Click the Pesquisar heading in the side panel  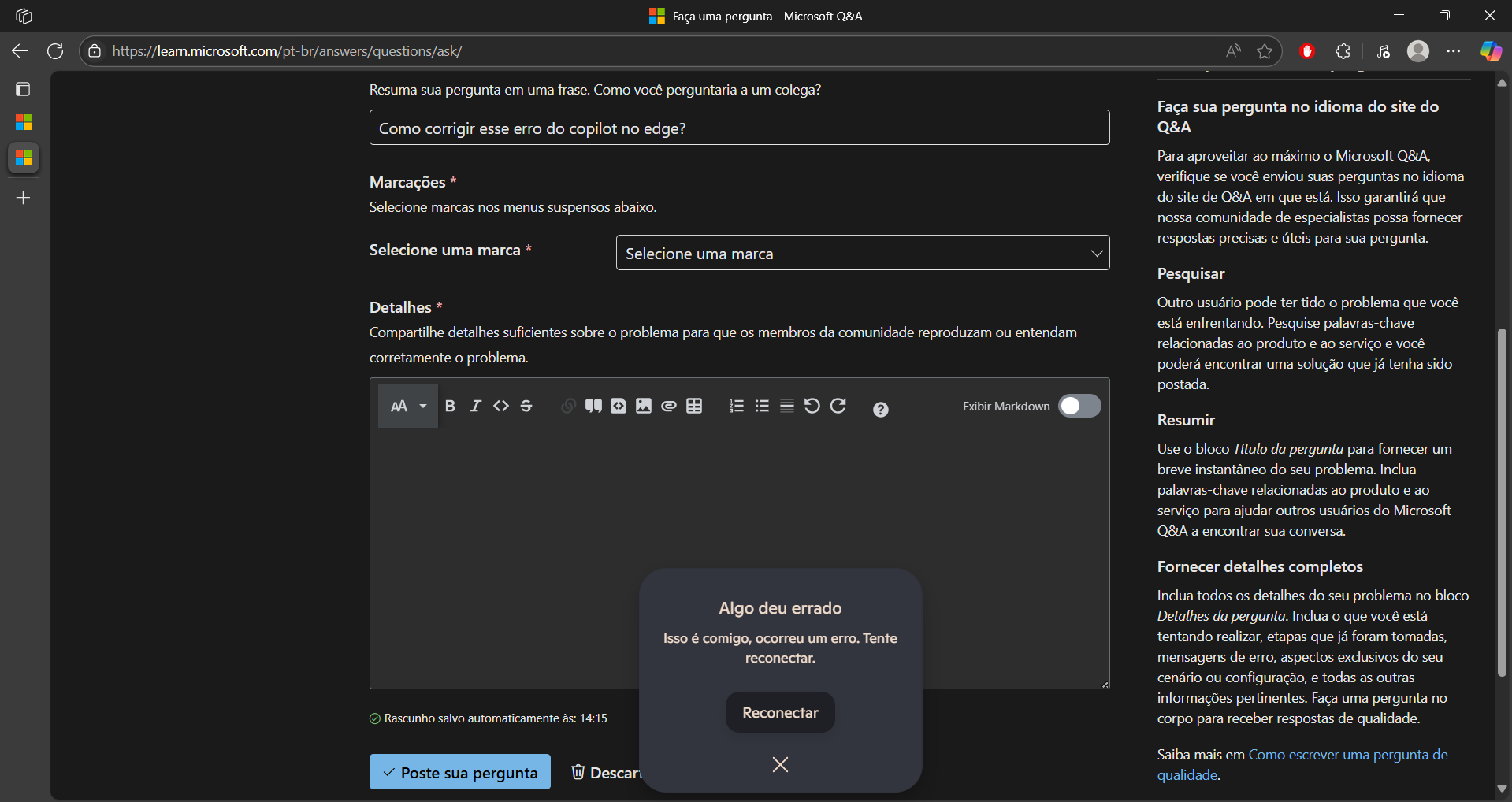click(x=1191, y=273)
